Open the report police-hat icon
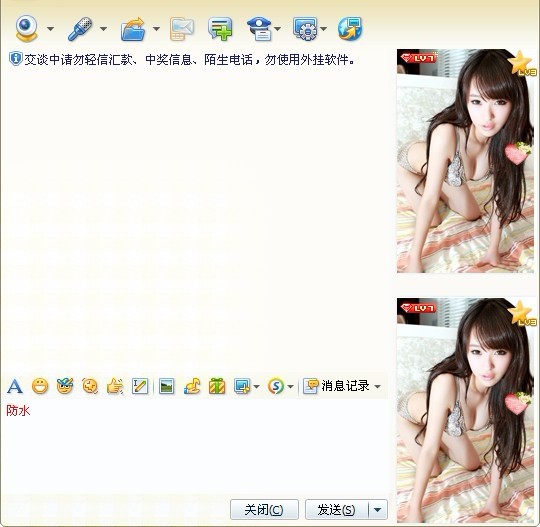This screenshot has height=527, width=540. [259, 29]
